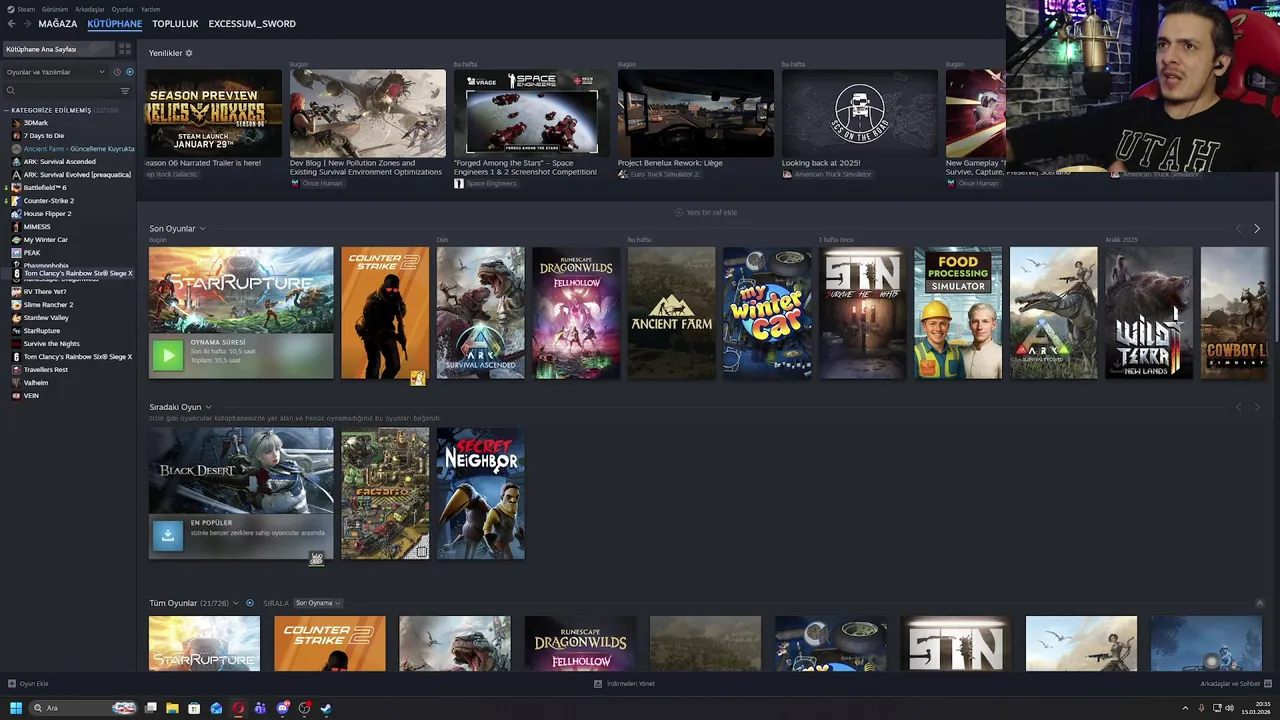
Task: Open Secret Neighbor cover in Sıradaki Oyun
Action: pos(480,494)
